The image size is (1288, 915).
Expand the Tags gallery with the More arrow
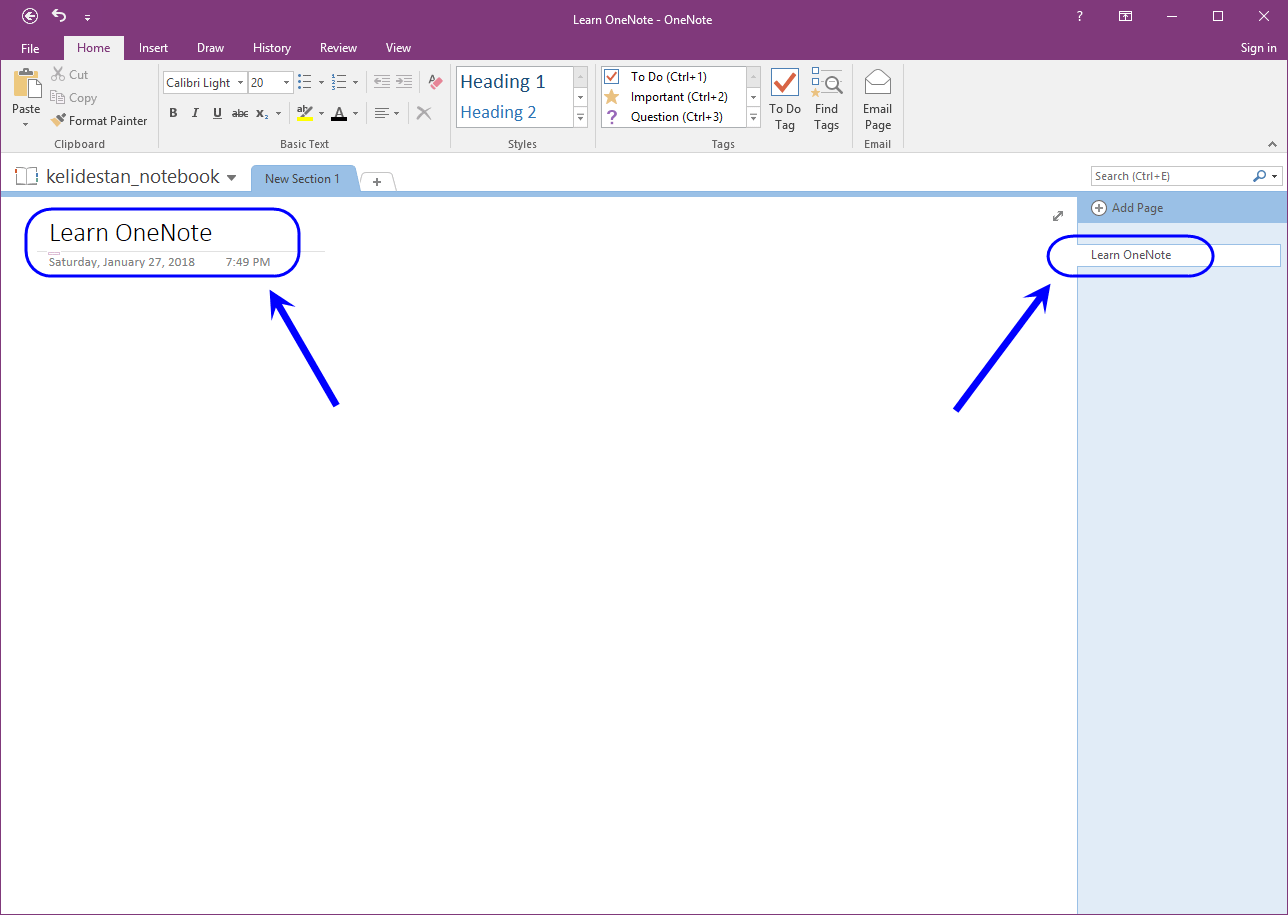[754, 117]
